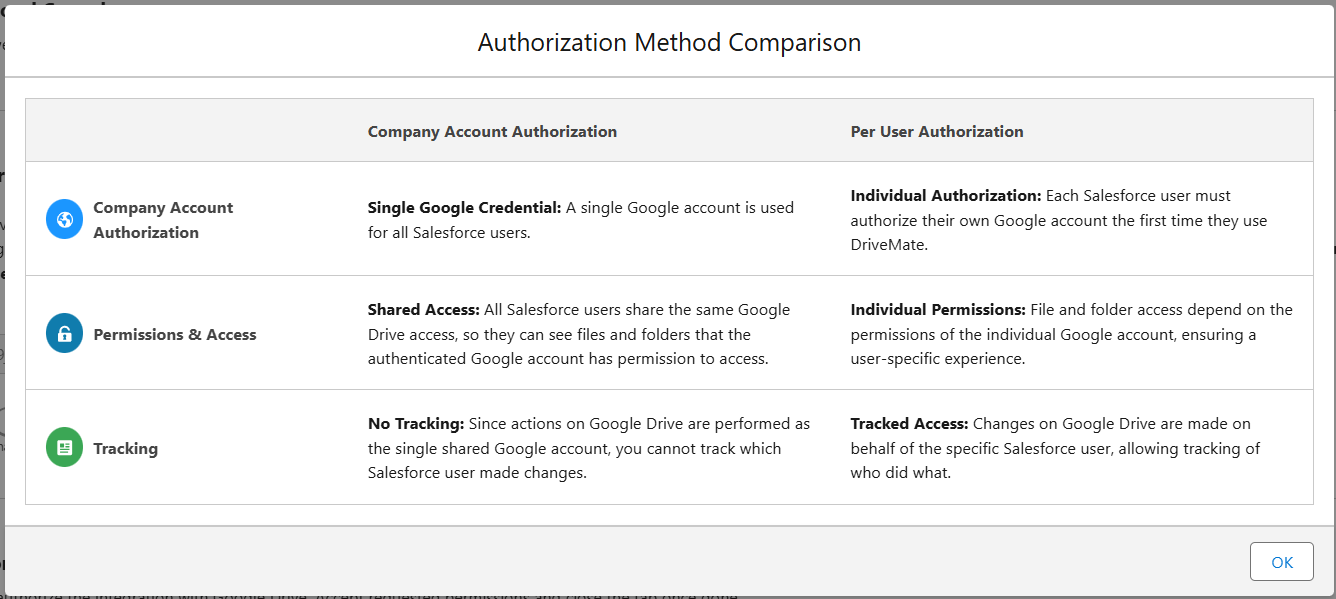Image resolution: width=1336 pixels, height=599 pixels.
Task: Click the No Tracking description text
Action: coord(580,448)
